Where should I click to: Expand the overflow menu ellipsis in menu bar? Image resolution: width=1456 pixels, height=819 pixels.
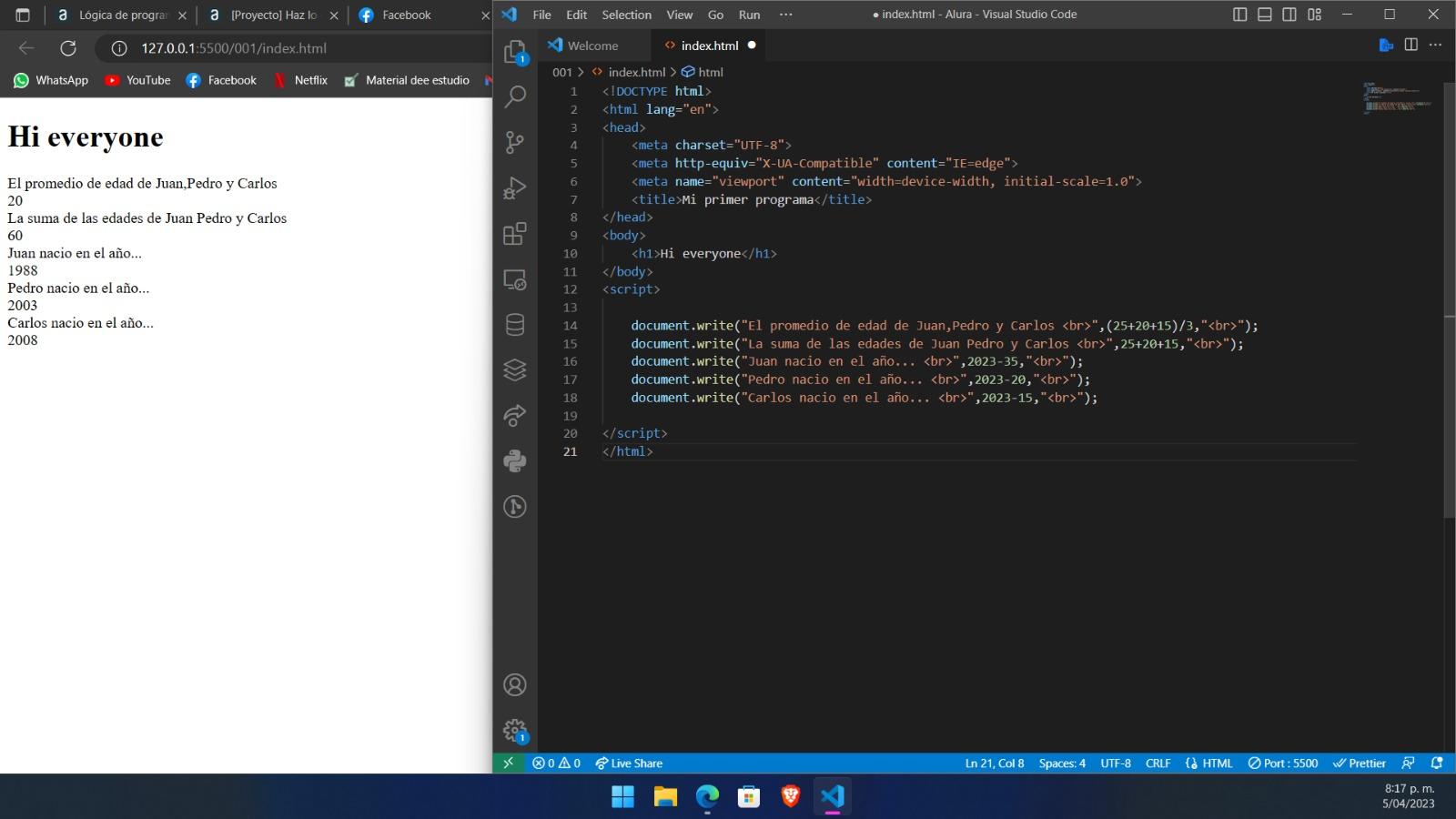tap(786, 15)
